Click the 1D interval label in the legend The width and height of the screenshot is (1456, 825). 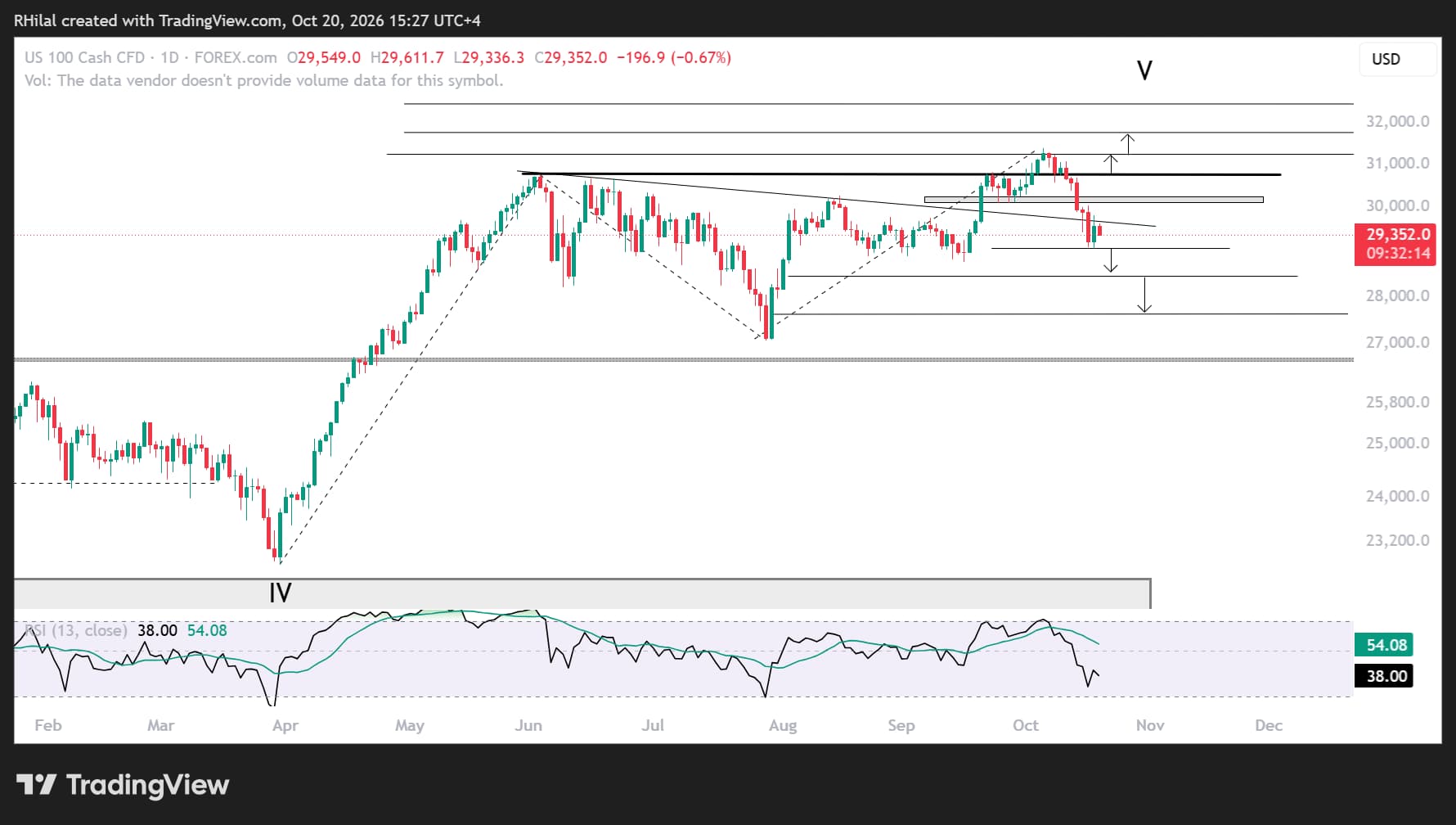(169, 57)
